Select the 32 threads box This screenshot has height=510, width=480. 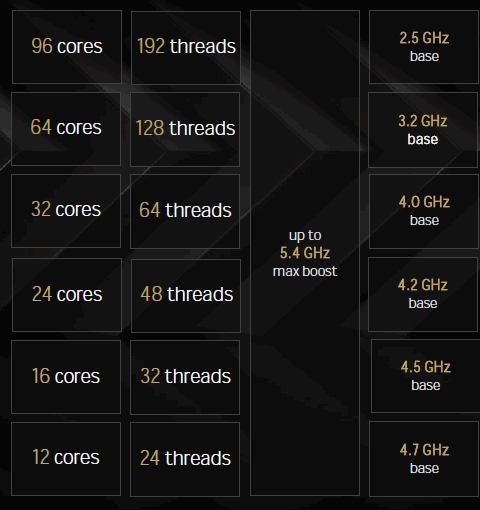(x=185, y=377)
